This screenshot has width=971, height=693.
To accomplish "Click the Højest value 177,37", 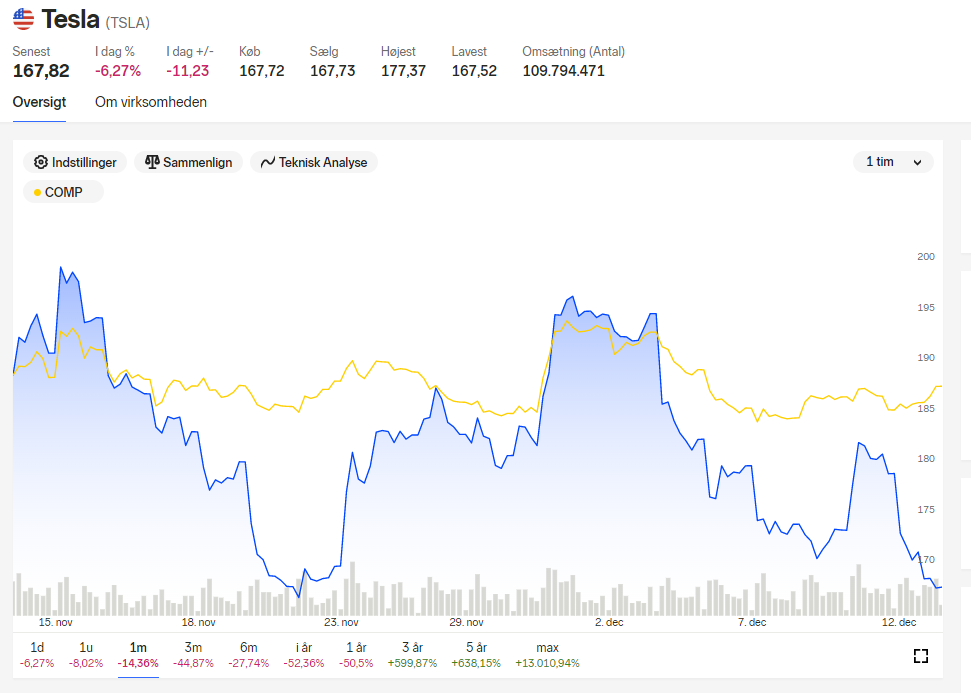I will point(403,71).
